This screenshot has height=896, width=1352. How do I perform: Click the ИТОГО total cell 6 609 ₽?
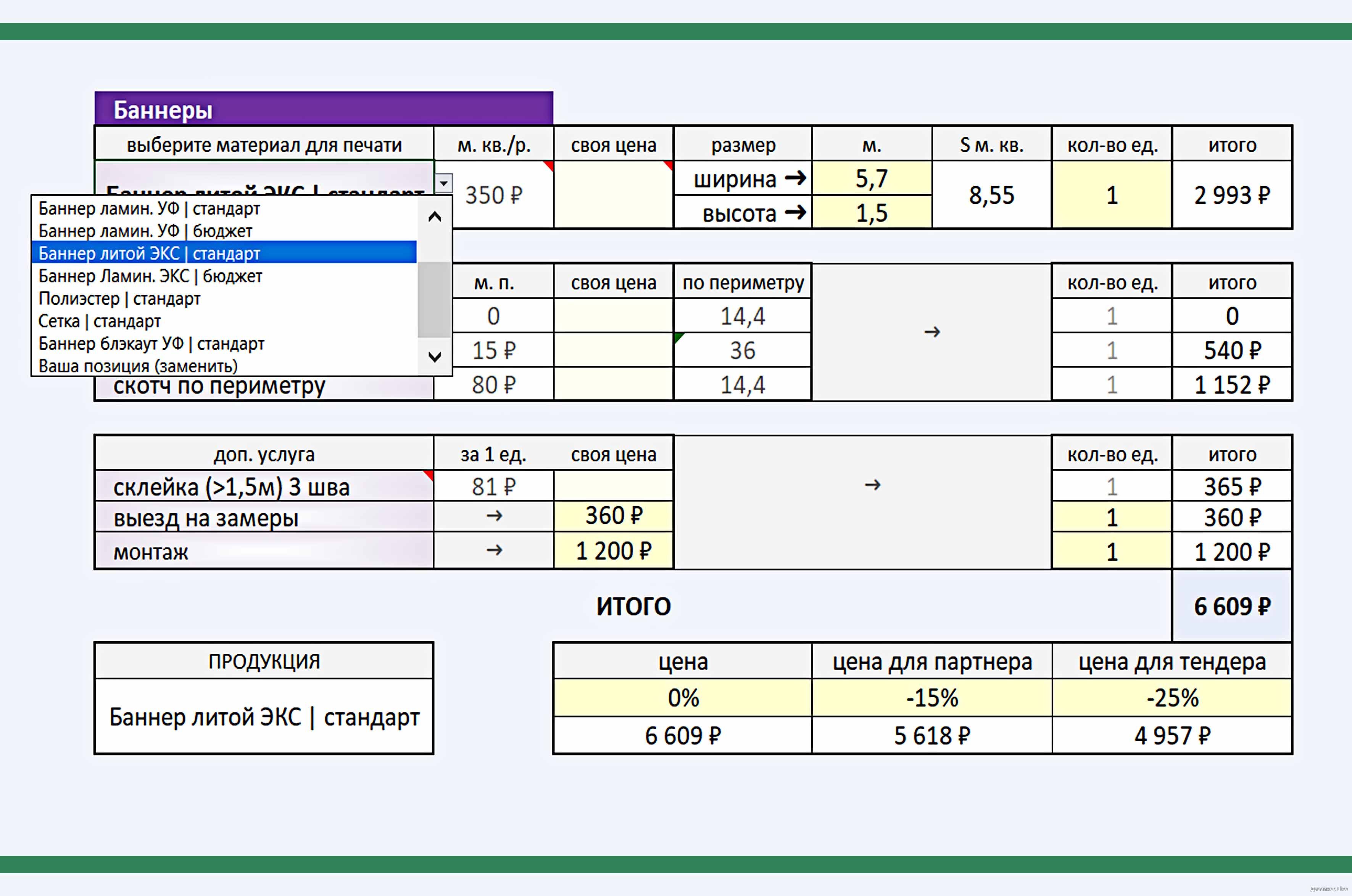point(1232,606)
